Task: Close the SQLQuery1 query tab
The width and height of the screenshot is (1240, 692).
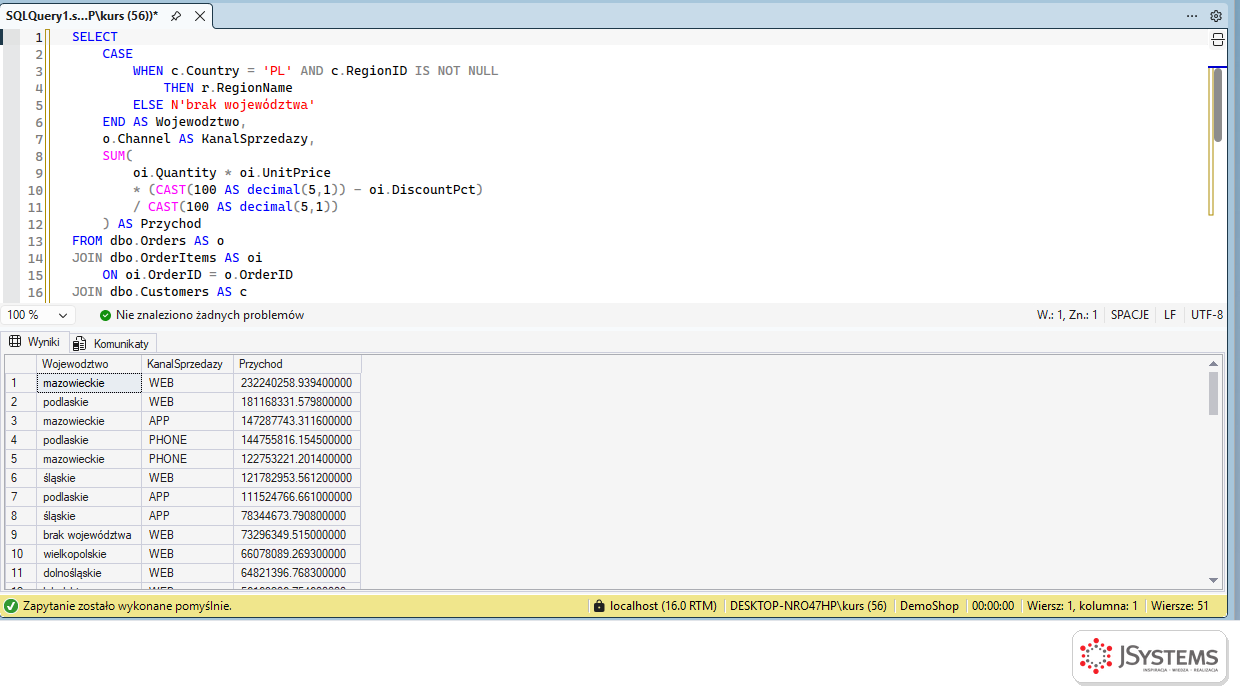Action: pos(199,16)
